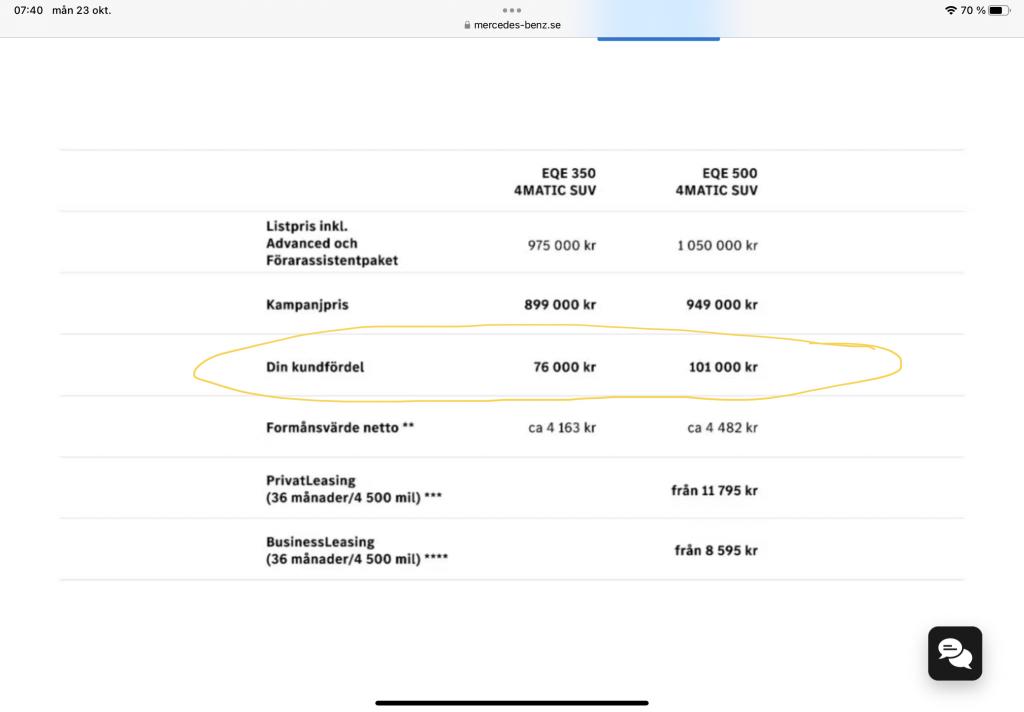
Task: Click the mercedes-benz.se address text
Action: coord(517,25)
